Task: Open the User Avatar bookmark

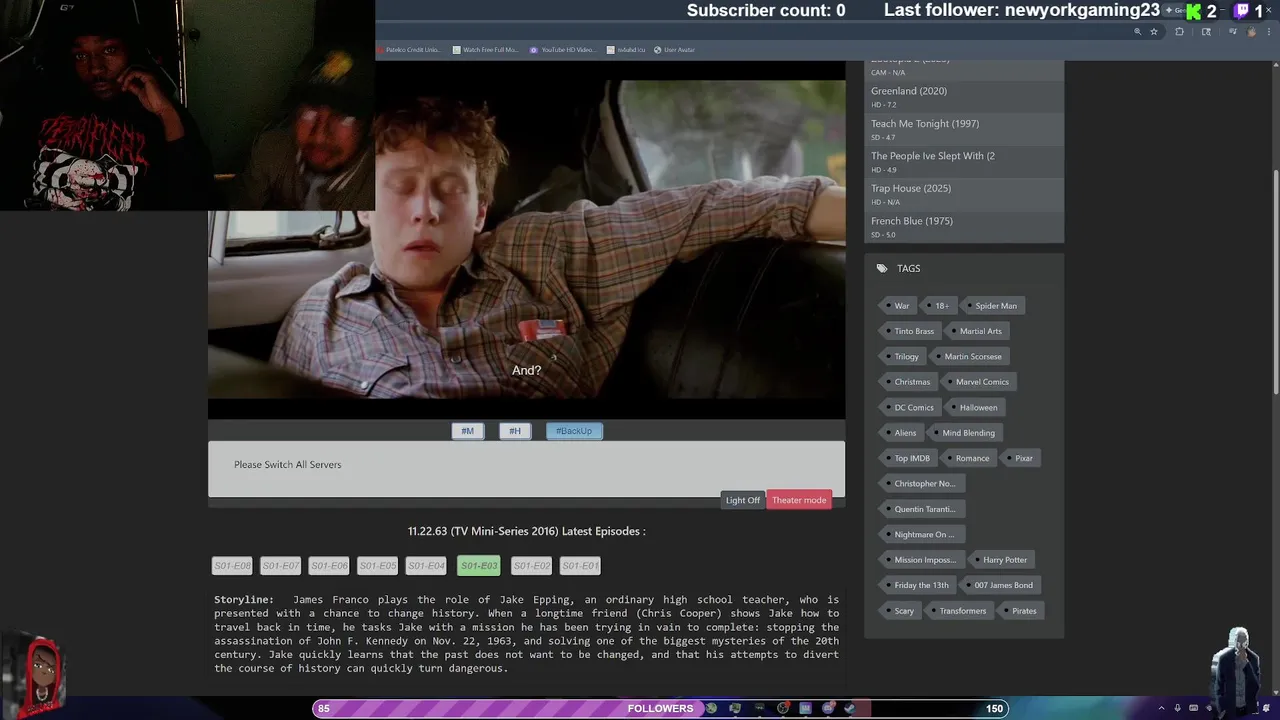Action: click(674, 50)
